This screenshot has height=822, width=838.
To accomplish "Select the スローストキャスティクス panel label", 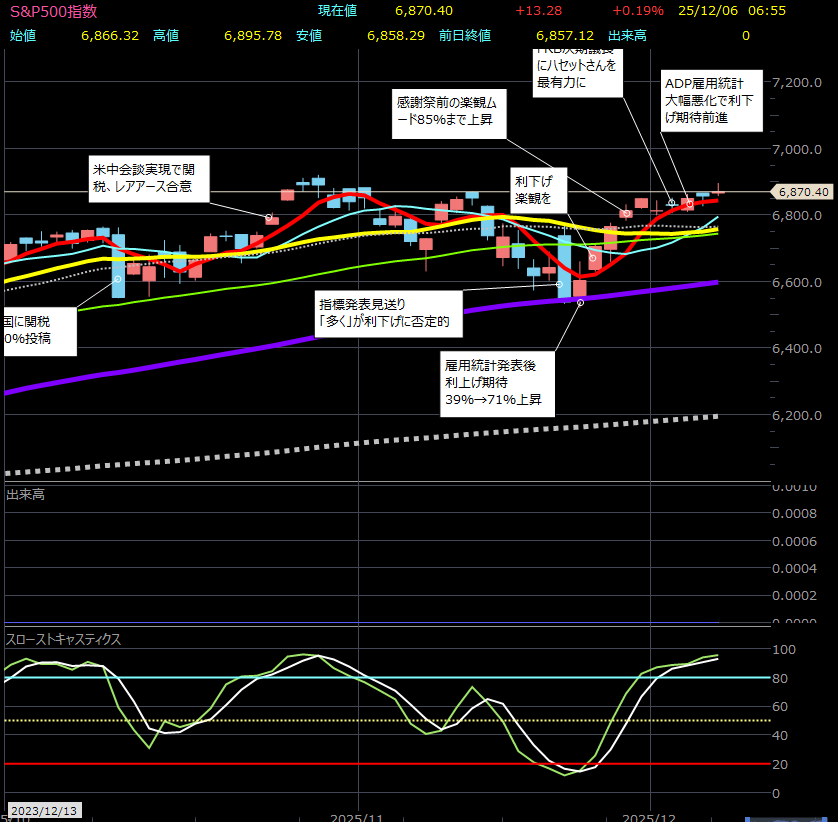I will (63, 639).
